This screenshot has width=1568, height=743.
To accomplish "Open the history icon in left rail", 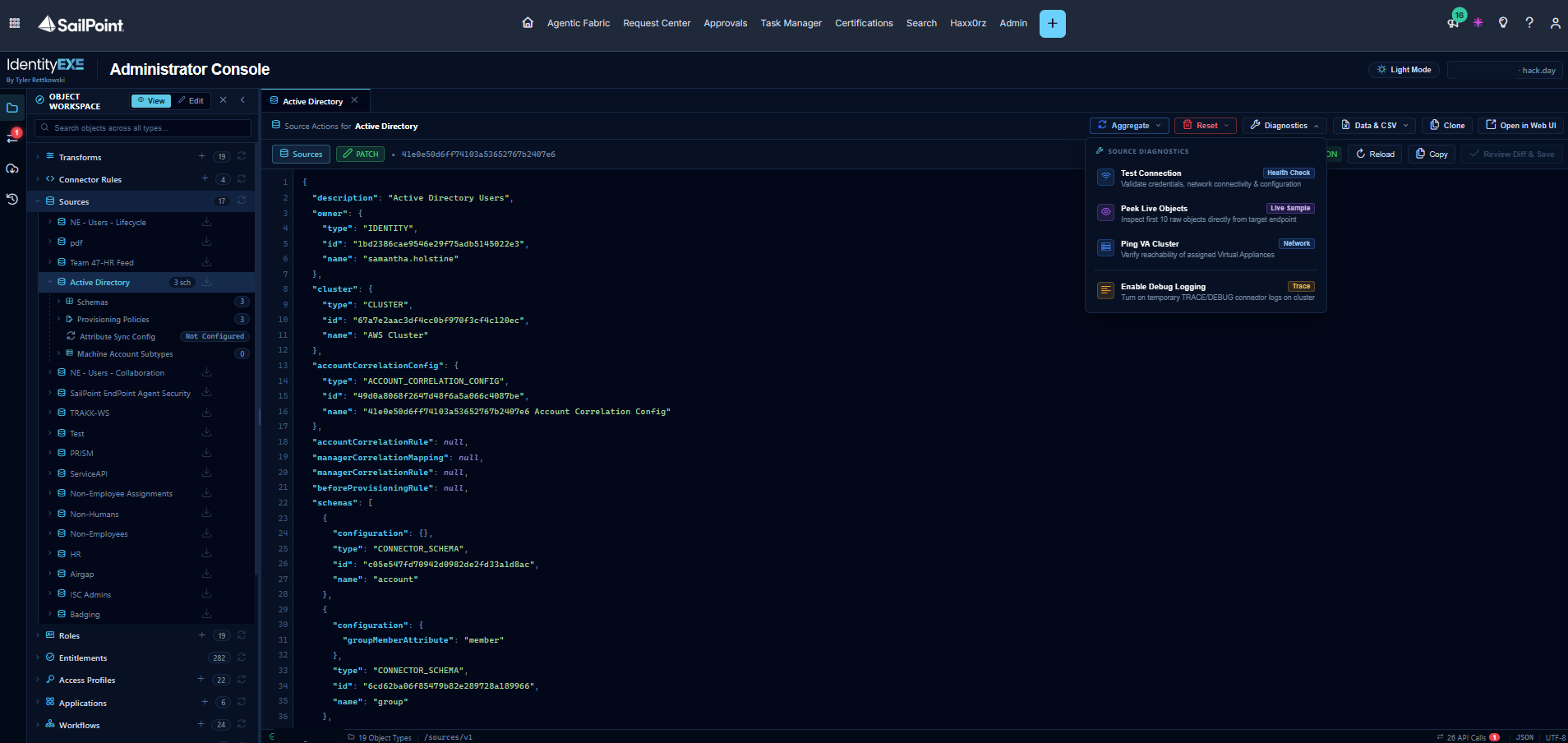I will coord(12,199).
